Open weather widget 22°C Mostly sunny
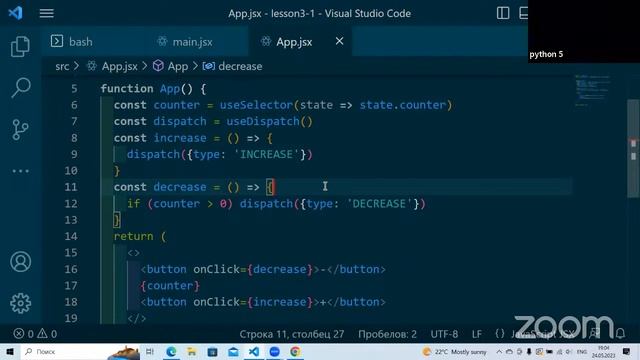Image resolution: width=640 pixels, height=360 pixels. (x=455, y=351)
